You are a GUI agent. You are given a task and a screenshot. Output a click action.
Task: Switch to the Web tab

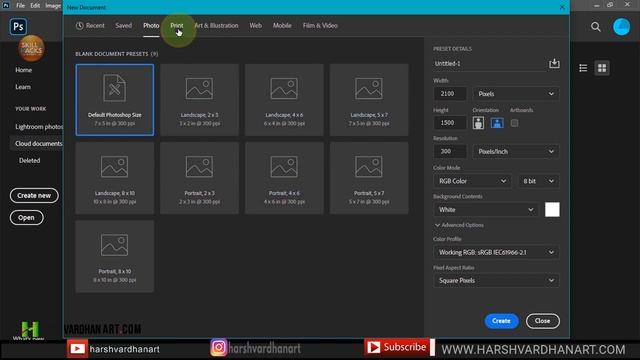click(256, 26)
